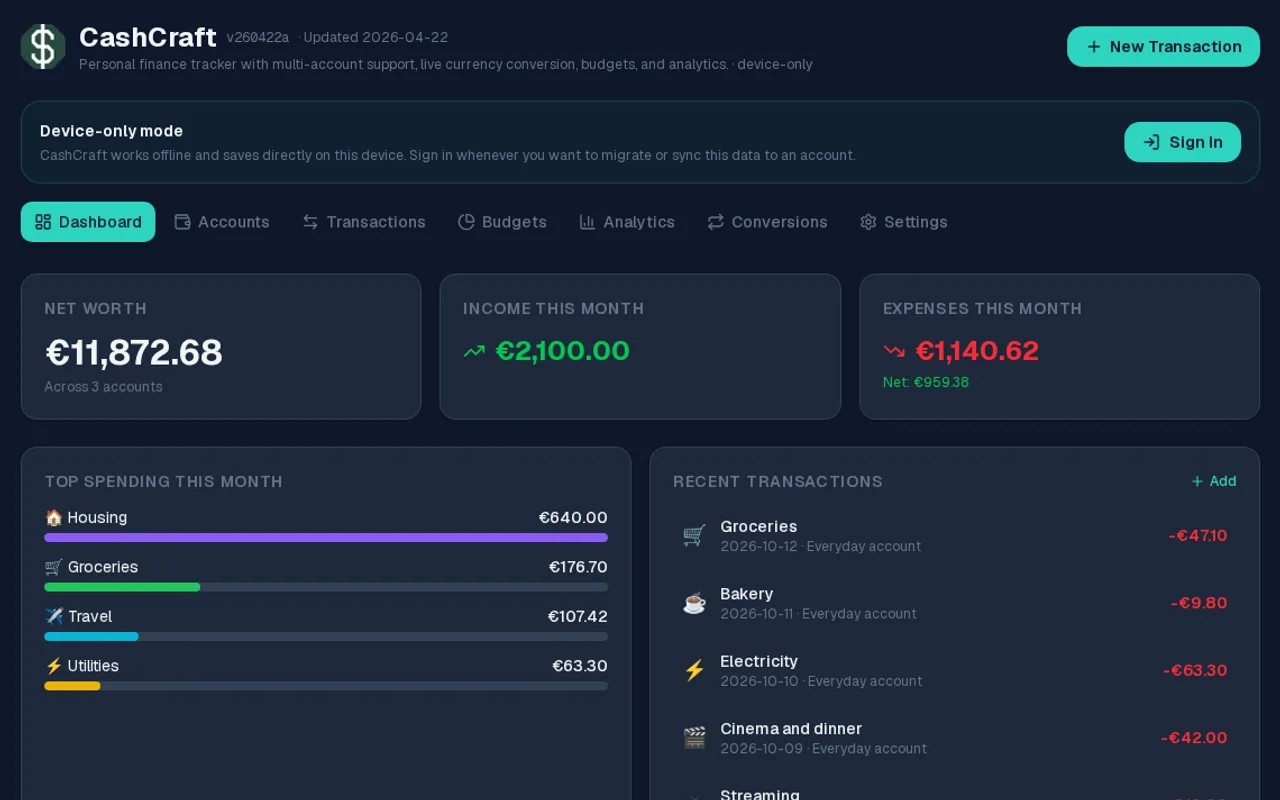1280x800 pixels.
Task: Click the clapperboard icon beside Cinema and dinner
Action: click(x=694, y=738)
